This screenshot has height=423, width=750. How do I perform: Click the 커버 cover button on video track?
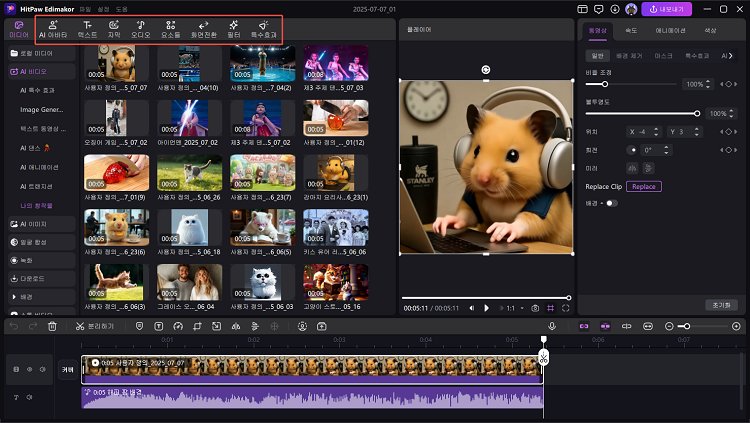[68, 369]
